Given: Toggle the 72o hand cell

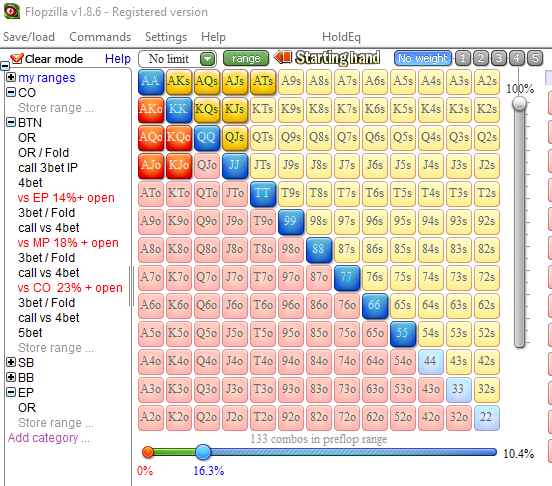Looking at the screenshot, I should [x=347, y=417].
